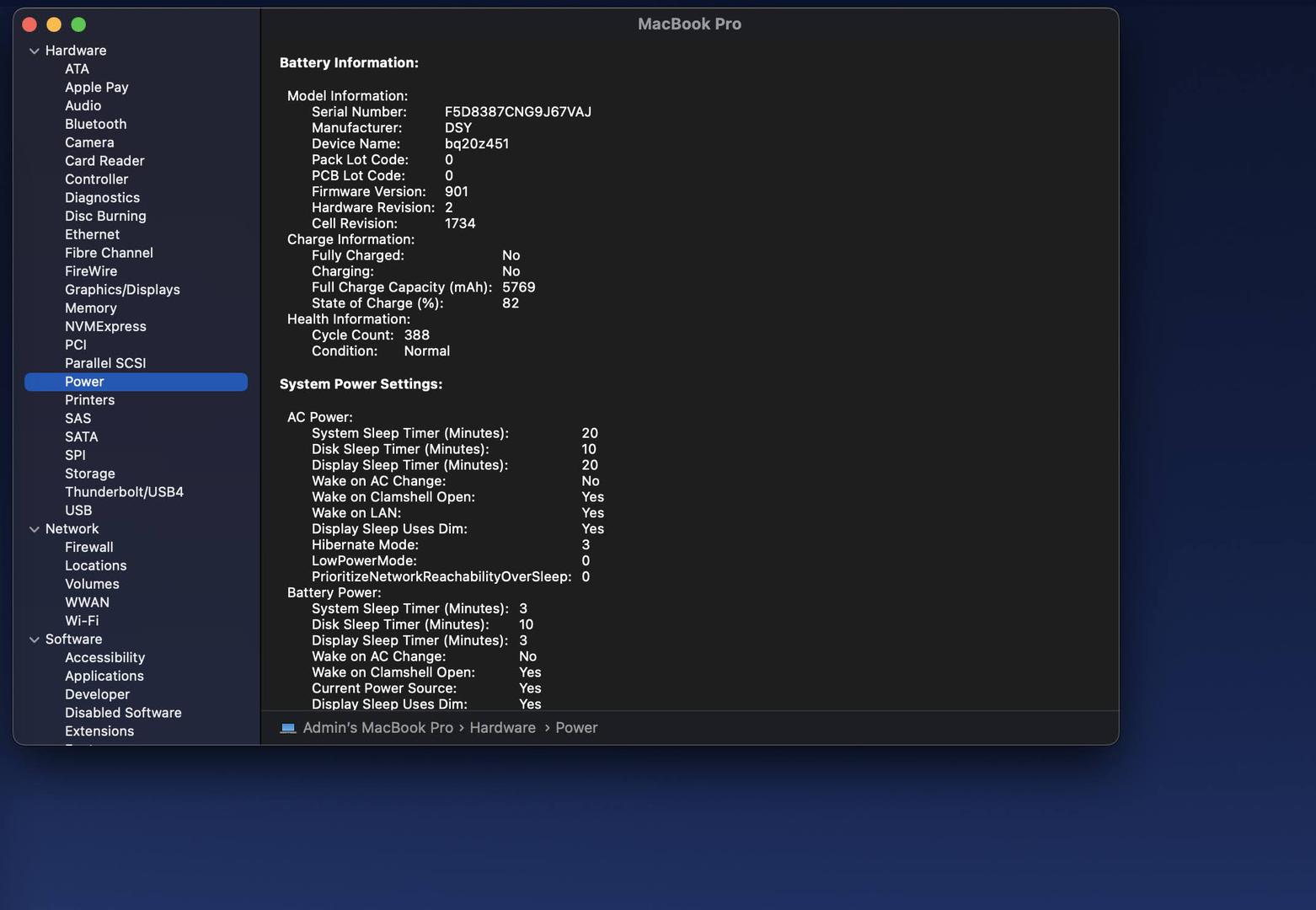The width and height of the screenshot is (1316, 910).
Task: Click the MacBook Pro window title
Action: [x=689, y=24]
